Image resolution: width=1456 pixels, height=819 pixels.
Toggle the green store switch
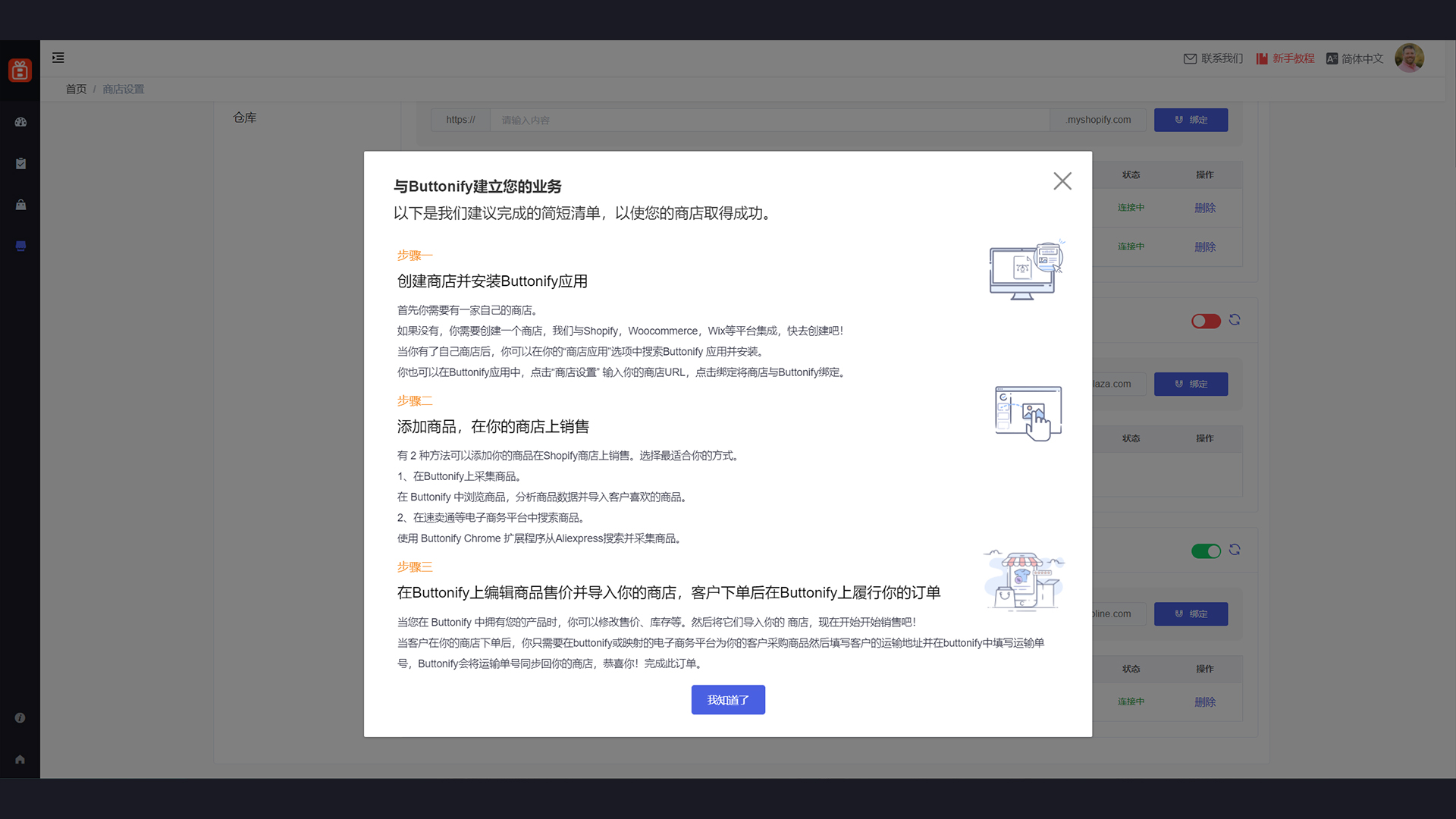[1206, 551]
